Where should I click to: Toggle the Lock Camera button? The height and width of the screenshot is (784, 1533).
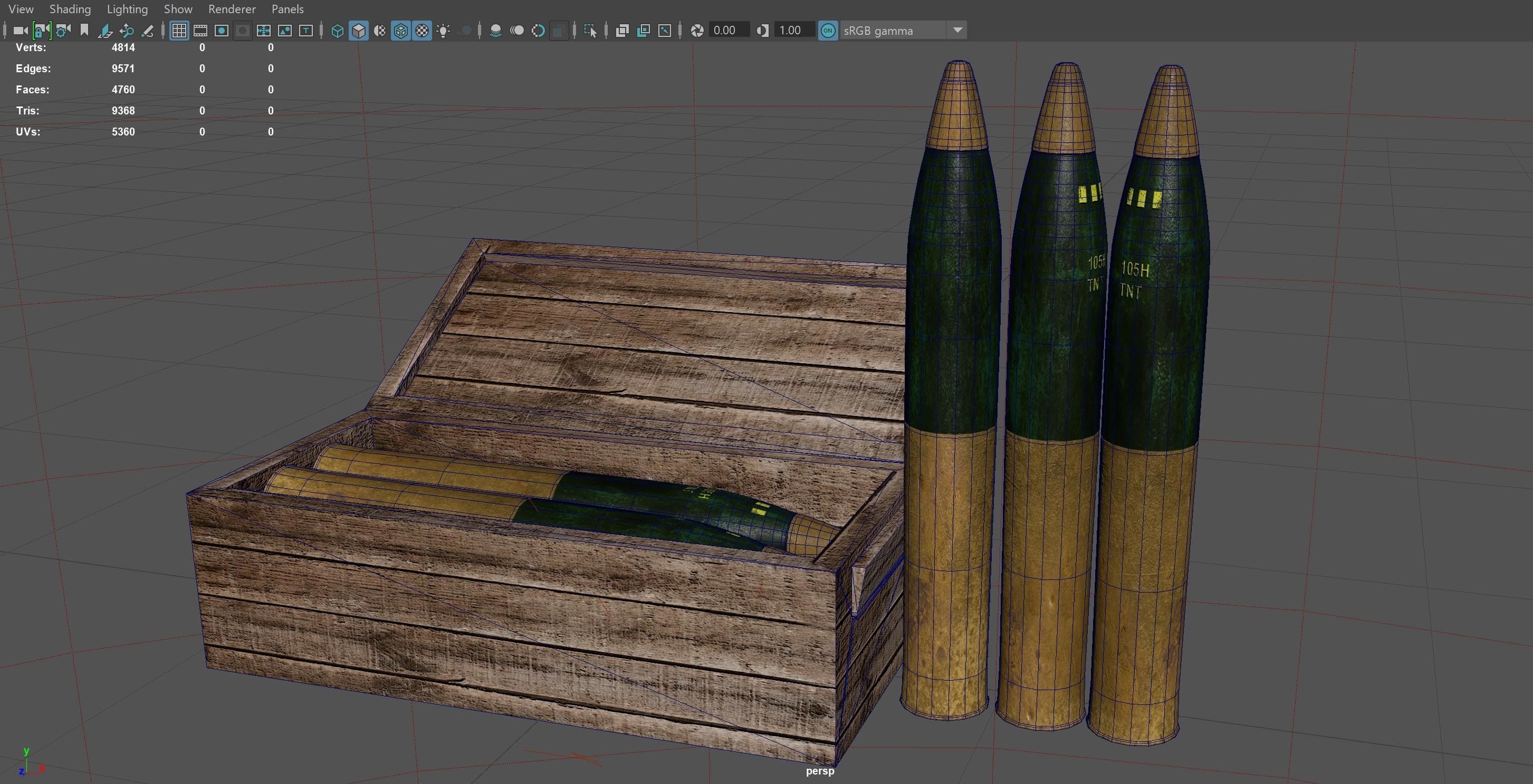point(42,31)
